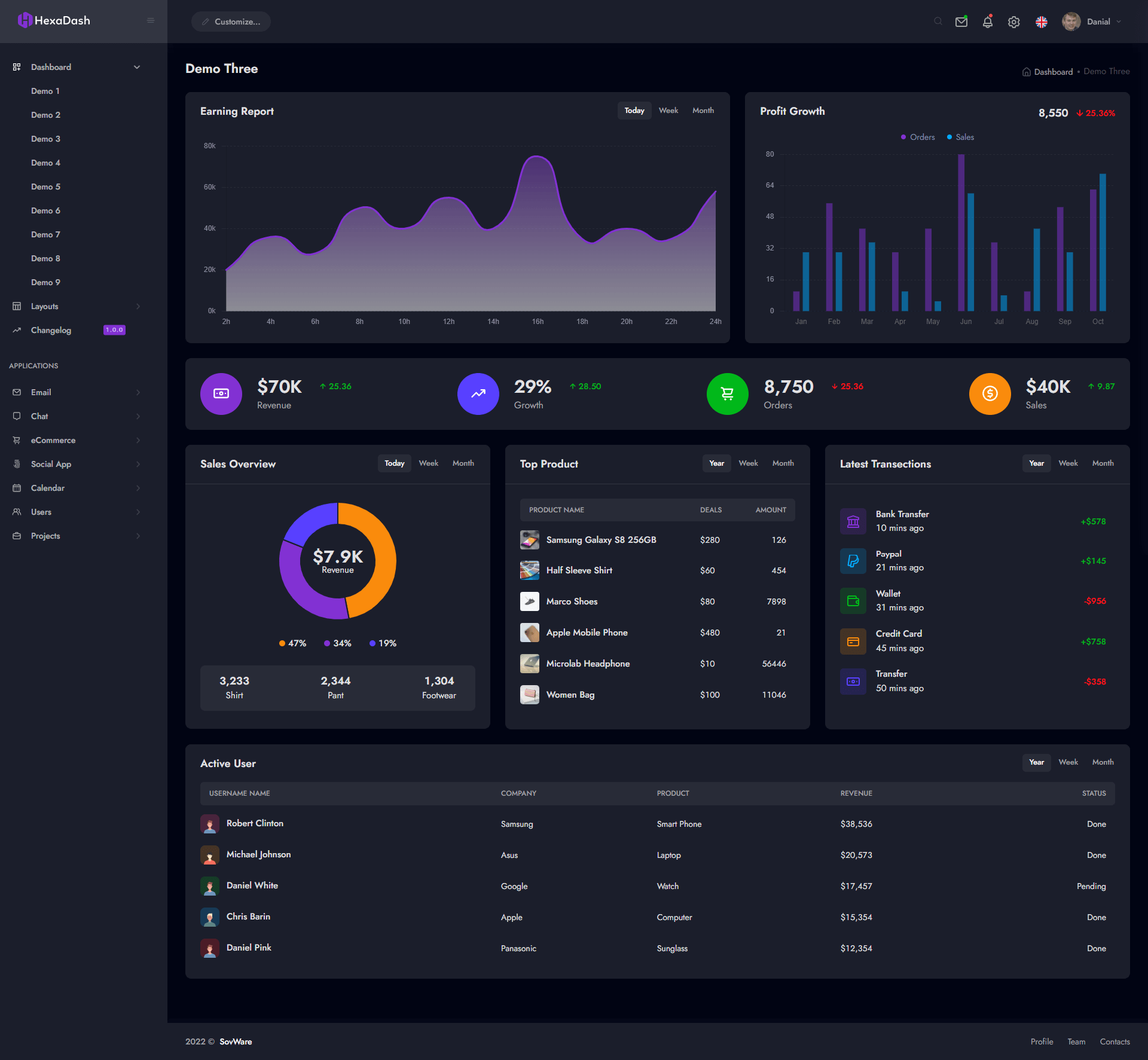Click the search icon in header
1148x1060 pixels.
coord(938,22)
